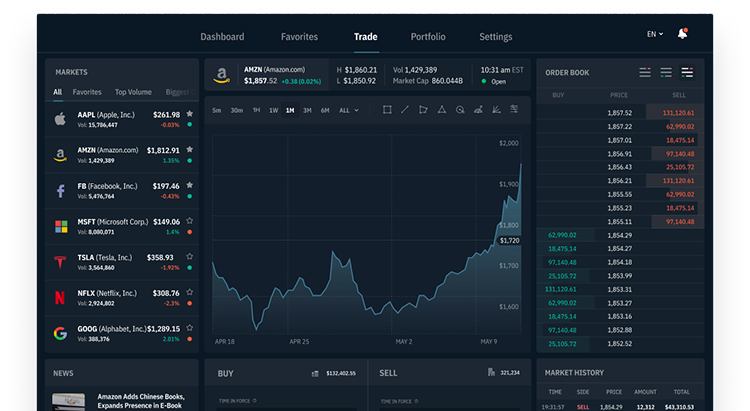Image resolution: width=750 pixels, height=411 pixels.
Task: Click the PRICE column header in Order Book
Action: (619, 95)
